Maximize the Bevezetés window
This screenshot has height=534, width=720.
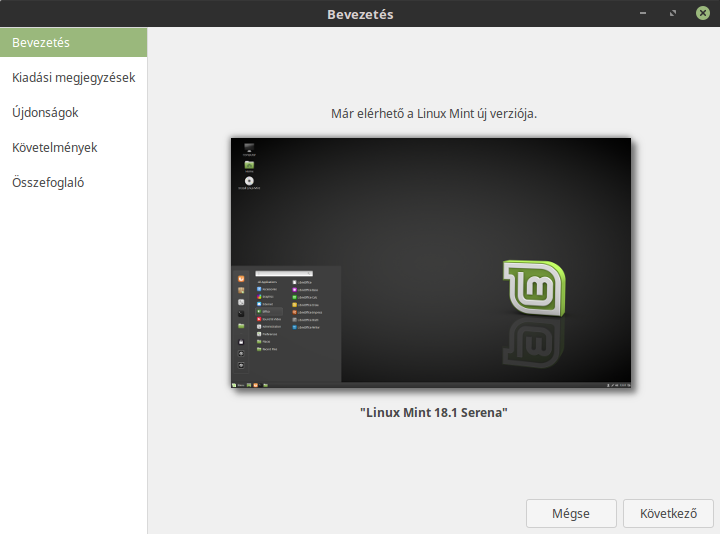(x=673, y=13)
